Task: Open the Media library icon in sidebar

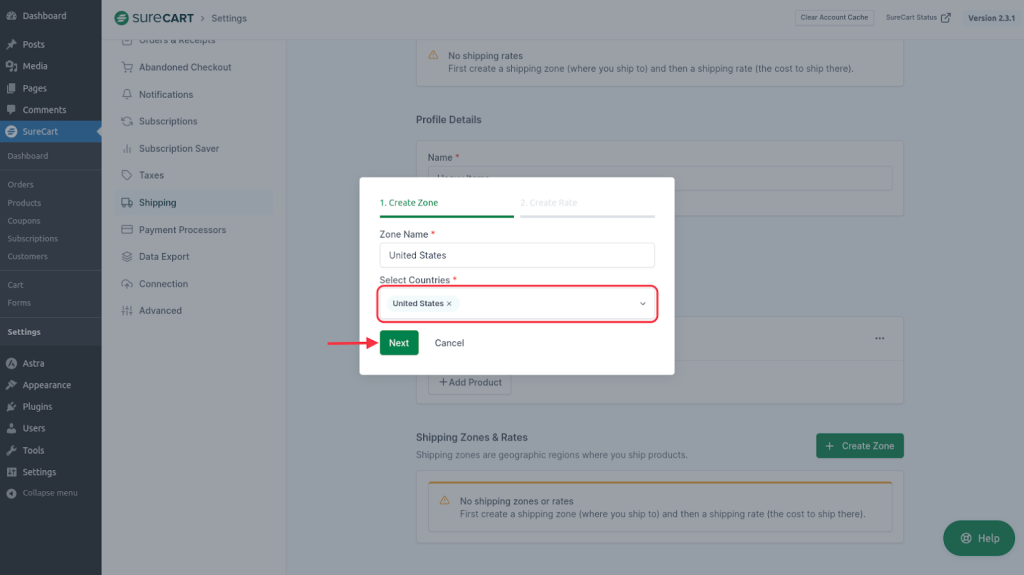Action: click(11, 66)
